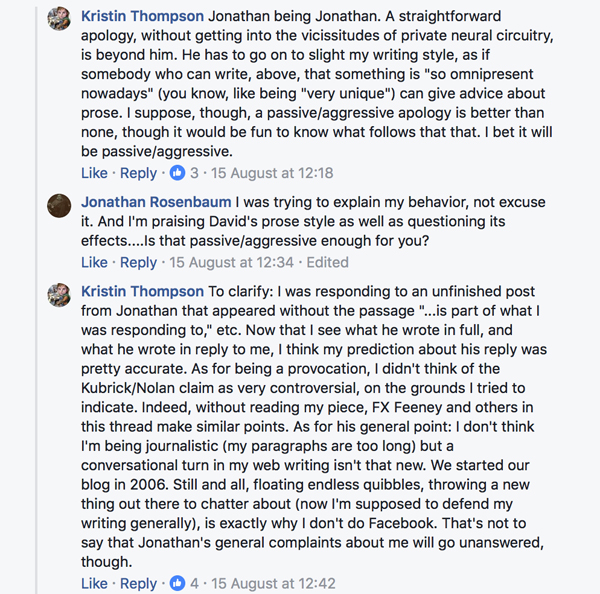Reply to the first Kristin Thompson comment
This screenshot has height=594, width=600.
(x=138, y=173)
